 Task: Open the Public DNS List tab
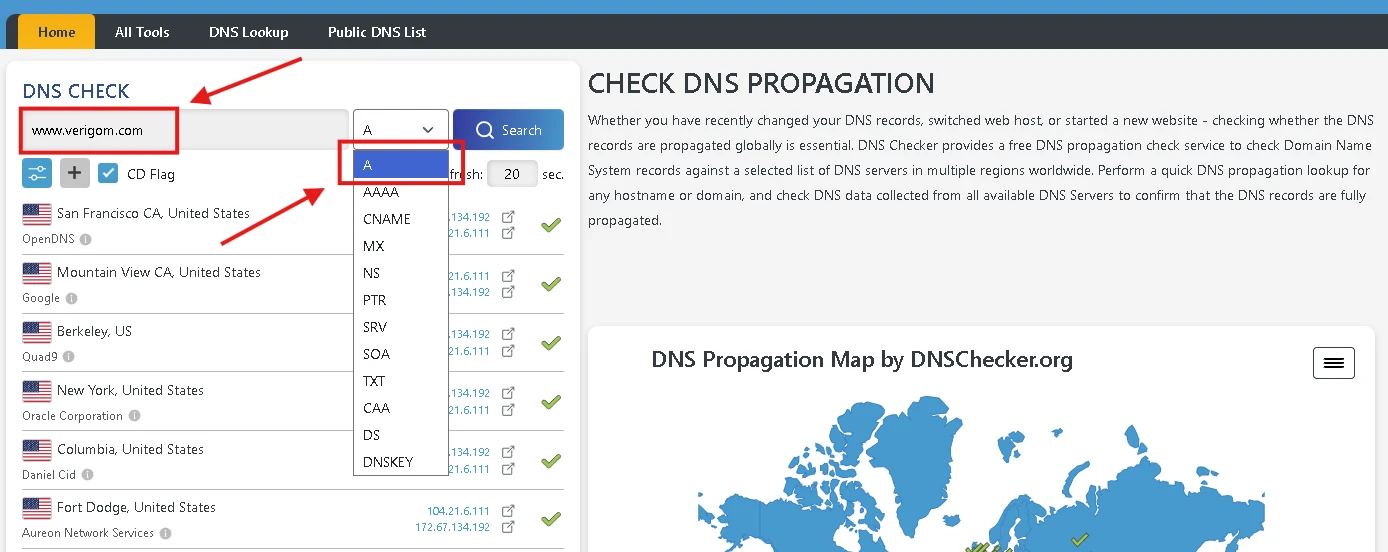pyautogui.click(x=377, y=32)
